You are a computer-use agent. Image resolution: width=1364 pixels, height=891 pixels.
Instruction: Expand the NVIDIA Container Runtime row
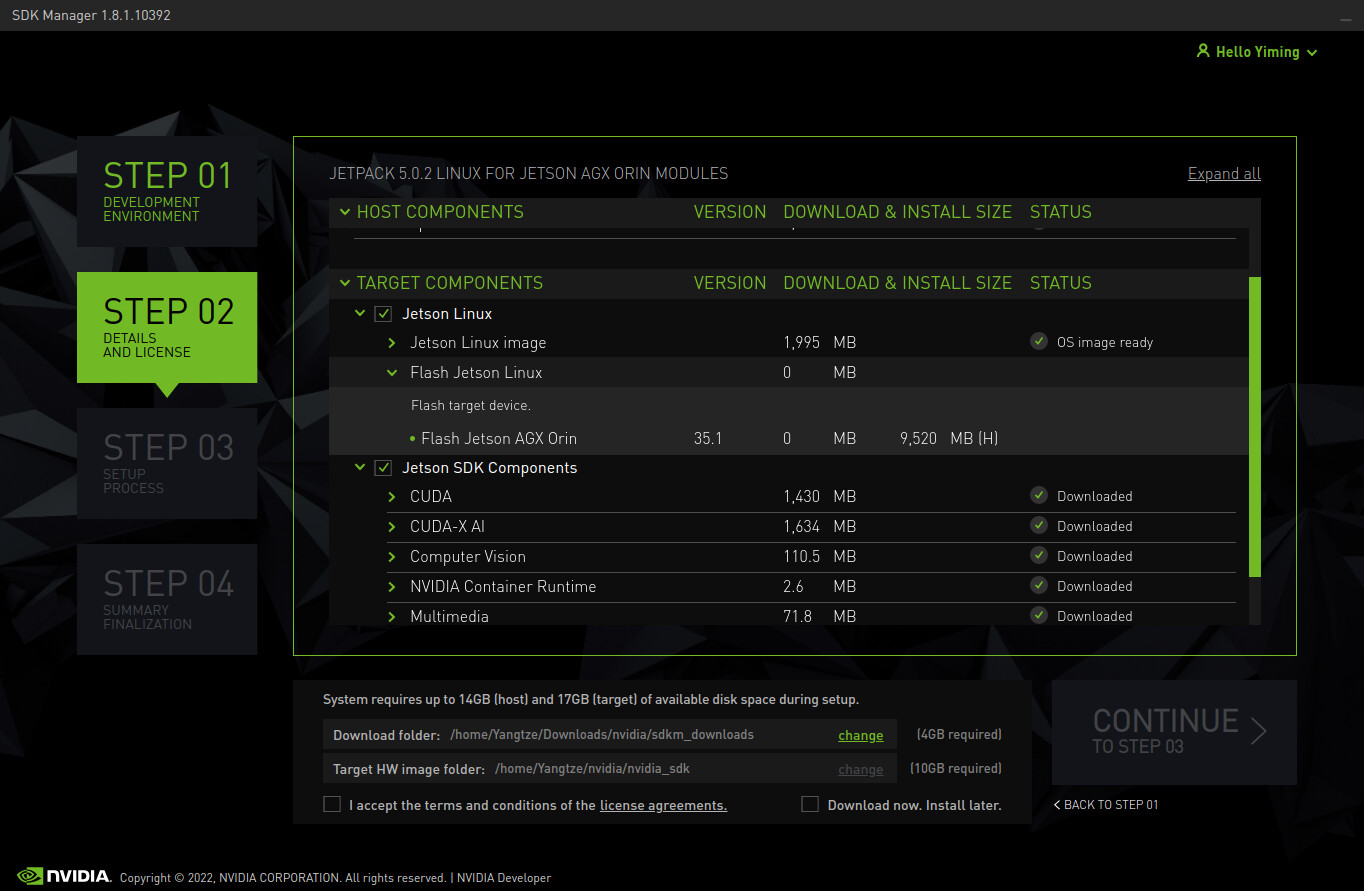tap(392, 587)
